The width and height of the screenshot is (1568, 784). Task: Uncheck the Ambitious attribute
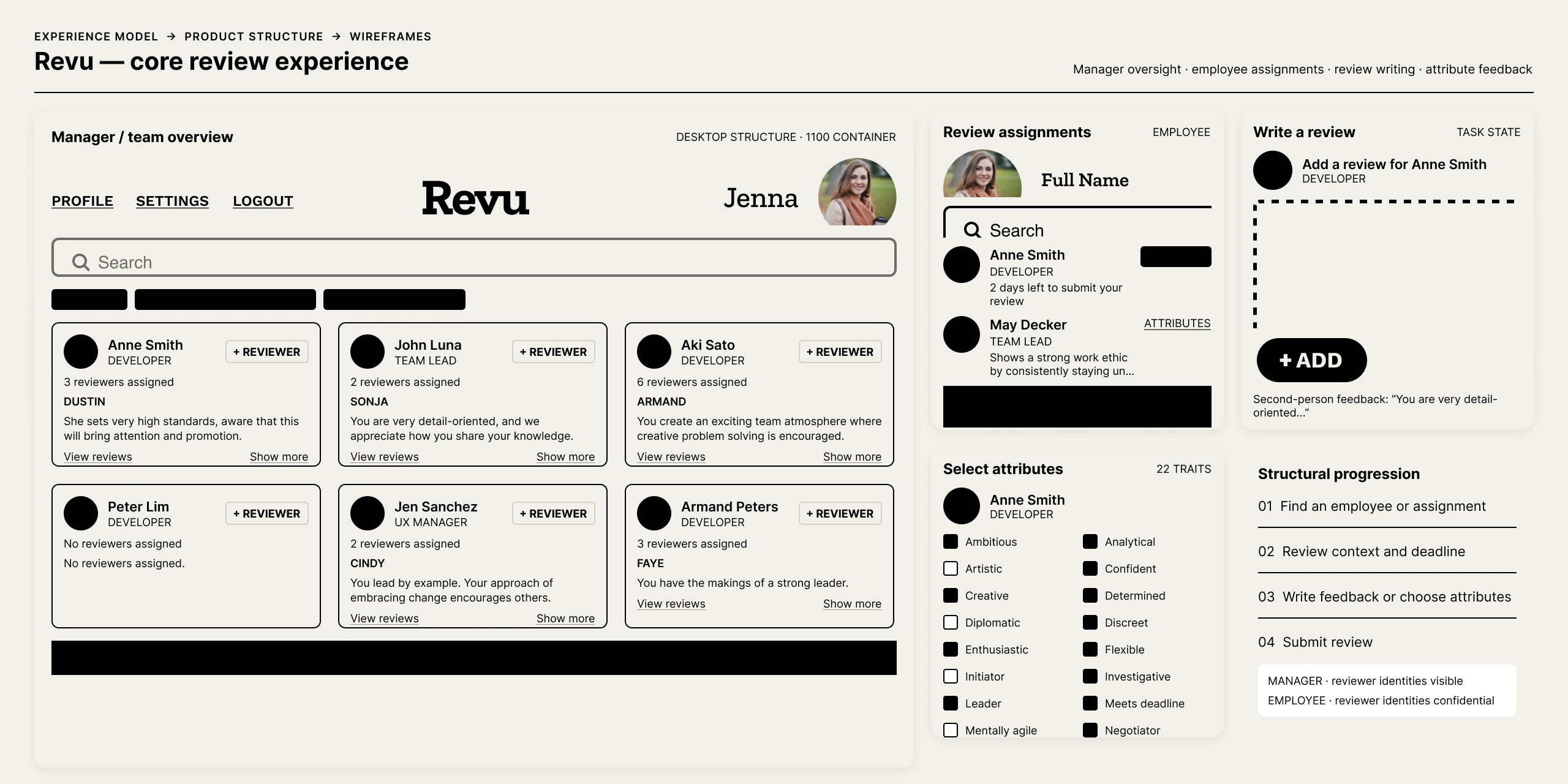coord(951,541)
